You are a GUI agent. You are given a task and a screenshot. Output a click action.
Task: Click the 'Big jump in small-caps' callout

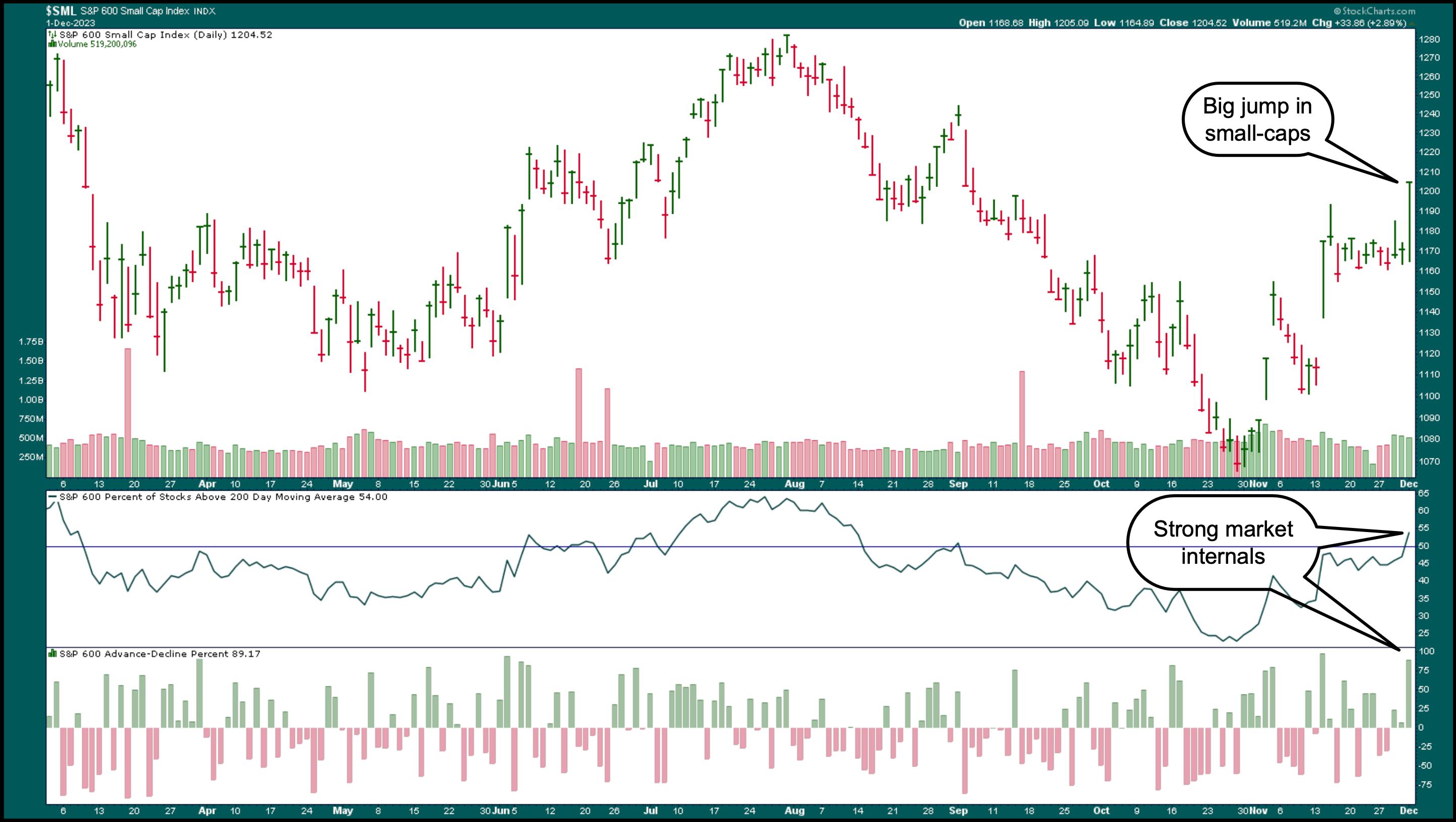pos(1257,120)
